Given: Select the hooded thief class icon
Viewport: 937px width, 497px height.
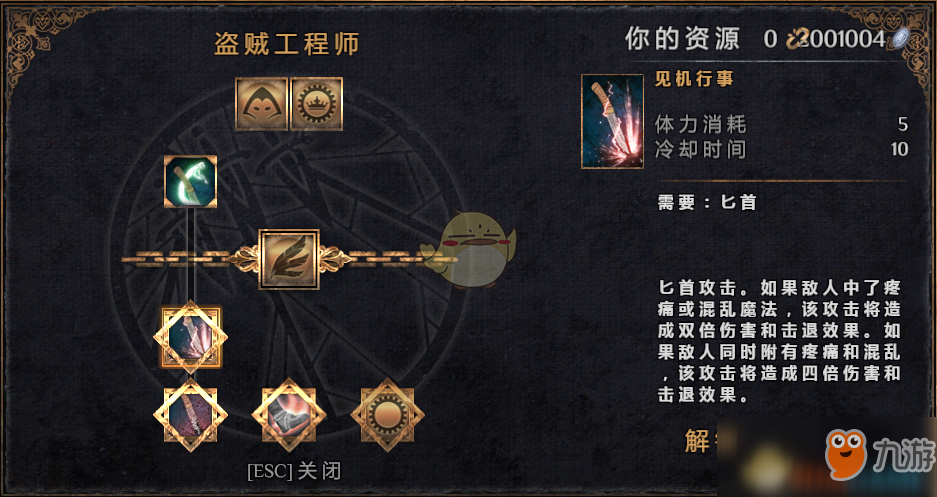Looking at the screenshot, I should coord(261,104).
